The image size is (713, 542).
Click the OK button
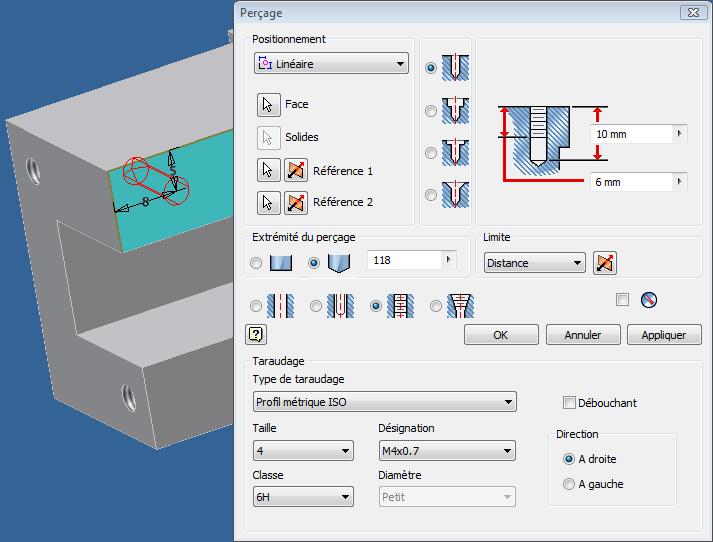pyautogui.click(x=501, y=335)
